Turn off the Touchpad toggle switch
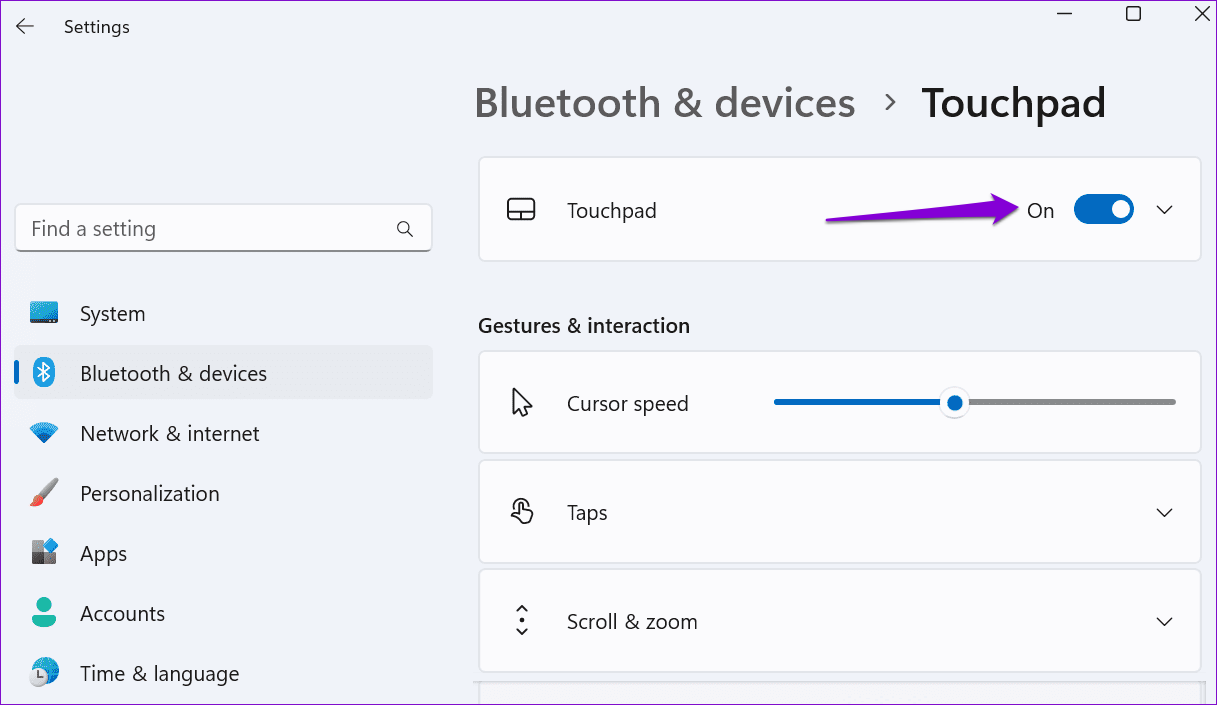 click(x=1103, y=210)
